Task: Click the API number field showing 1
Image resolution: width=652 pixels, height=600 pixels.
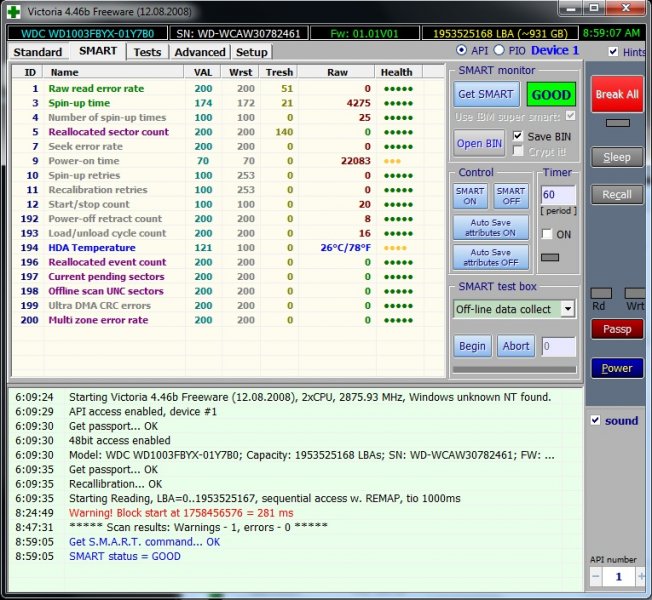Action: [x=618, y=577]
